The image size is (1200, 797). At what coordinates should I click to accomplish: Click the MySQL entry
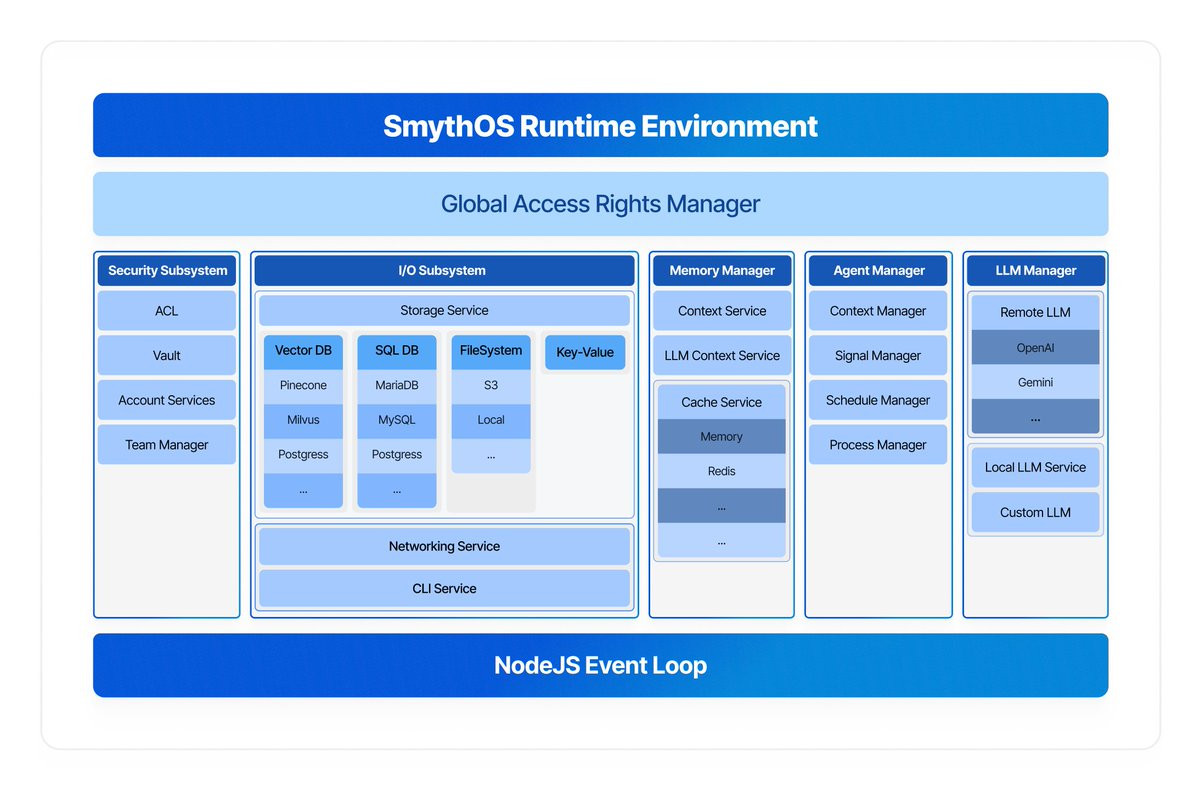(x=397, y=420)
